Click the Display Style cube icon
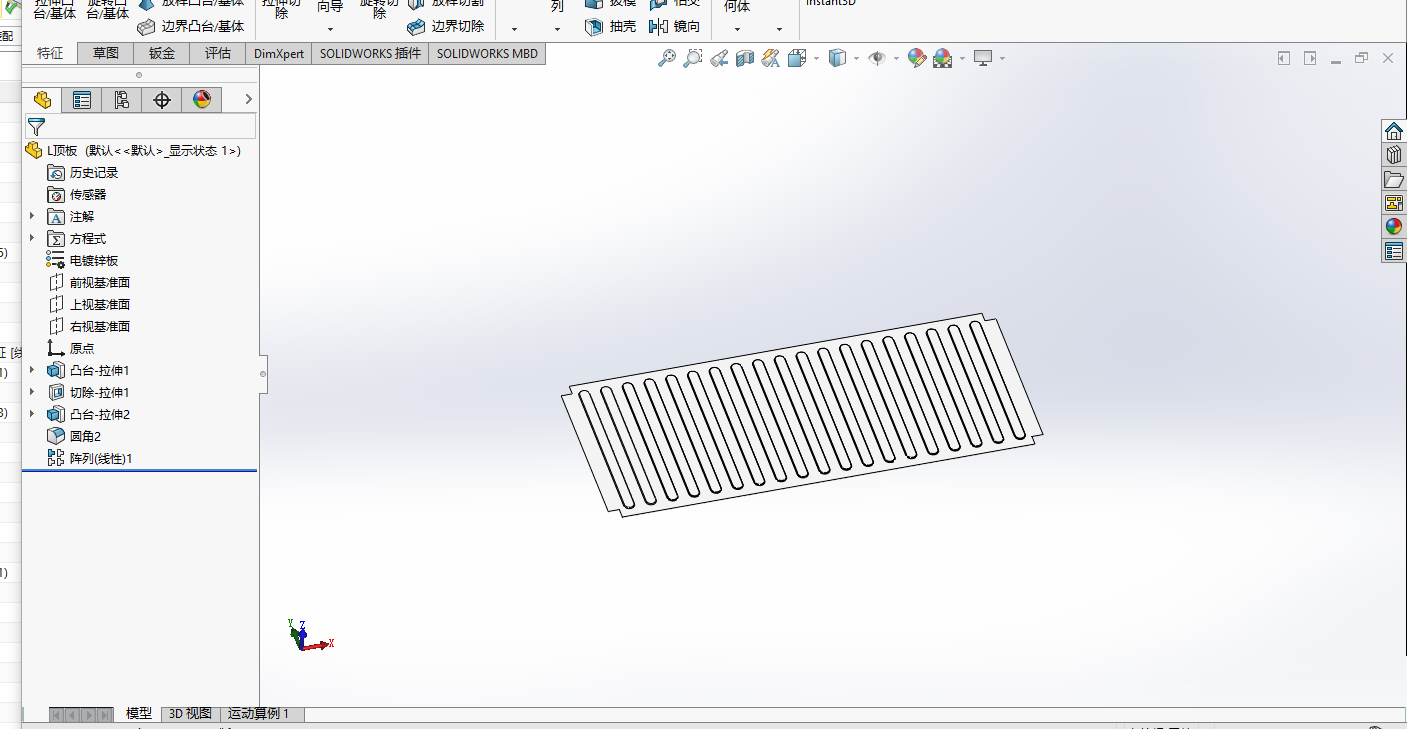 tap(838, 59)
